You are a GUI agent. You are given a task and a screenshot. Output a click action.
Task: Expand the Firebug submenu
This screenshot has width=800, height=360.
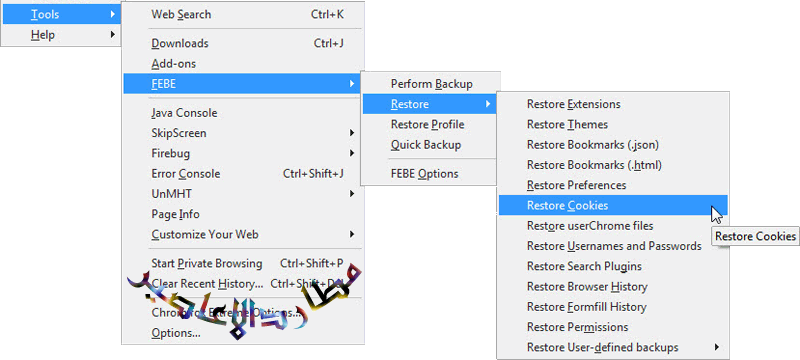243,153
